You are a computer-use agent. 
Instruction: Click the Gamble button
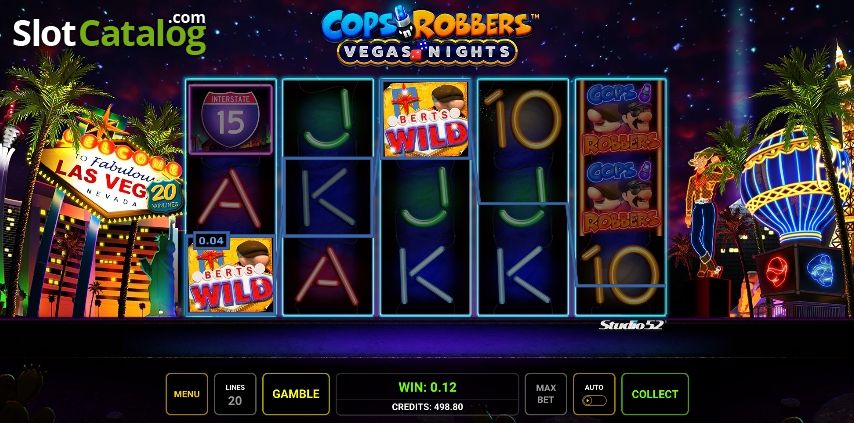tap(296, 394)
